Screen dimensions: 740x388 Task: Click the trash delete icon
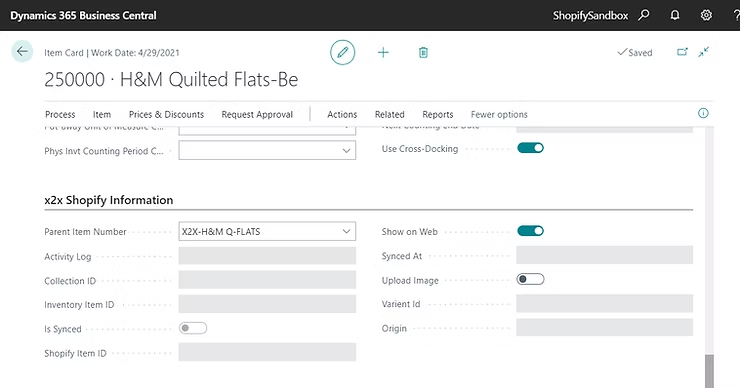(x=423, y=52)
